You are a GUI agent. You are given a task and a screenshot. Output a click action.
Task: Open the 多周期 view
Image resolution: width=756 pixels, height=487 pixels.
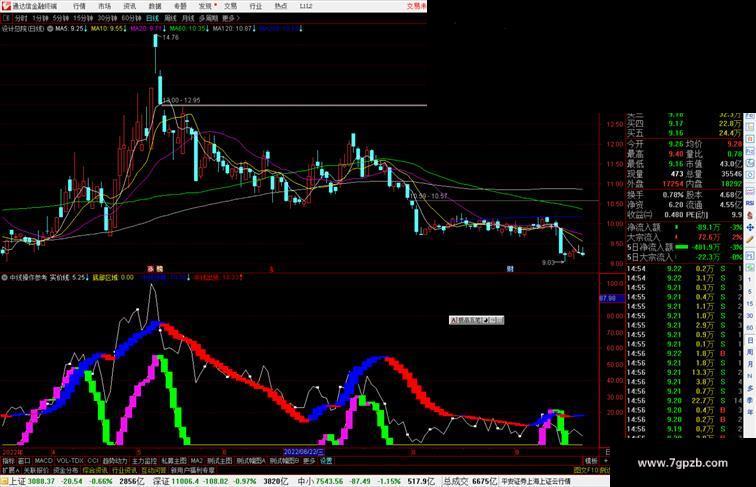209,18
